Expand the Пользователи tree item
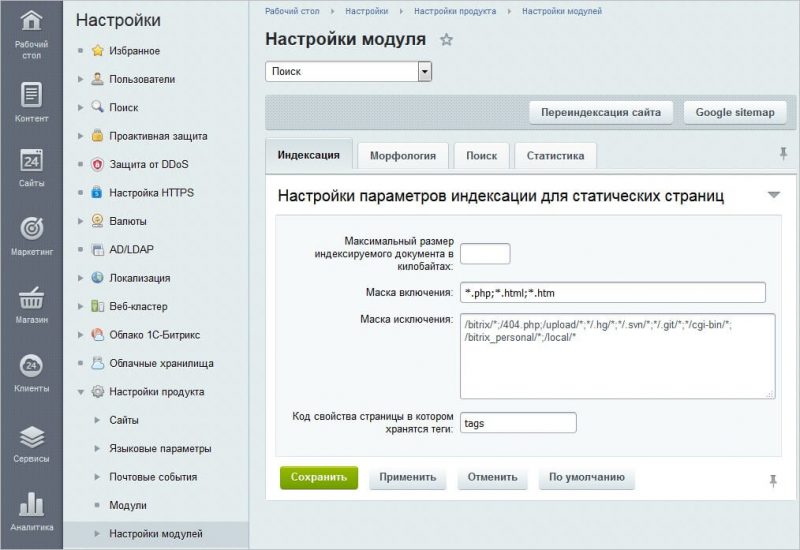The image size is (800, 550). pyautogui.click(x=81, y=79)
